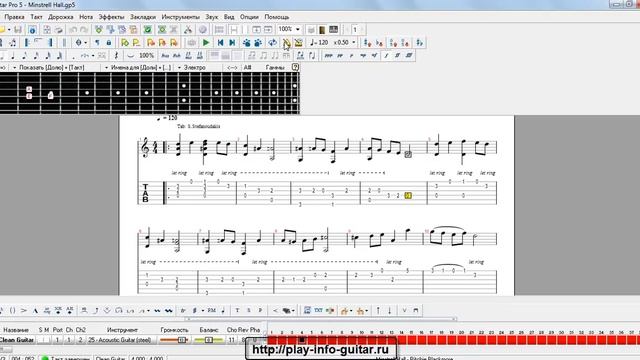Viewport: 640px width, 360px height.
Task: Toggle Solo box for Clean Guitar track
Action: tap(41, 340)
